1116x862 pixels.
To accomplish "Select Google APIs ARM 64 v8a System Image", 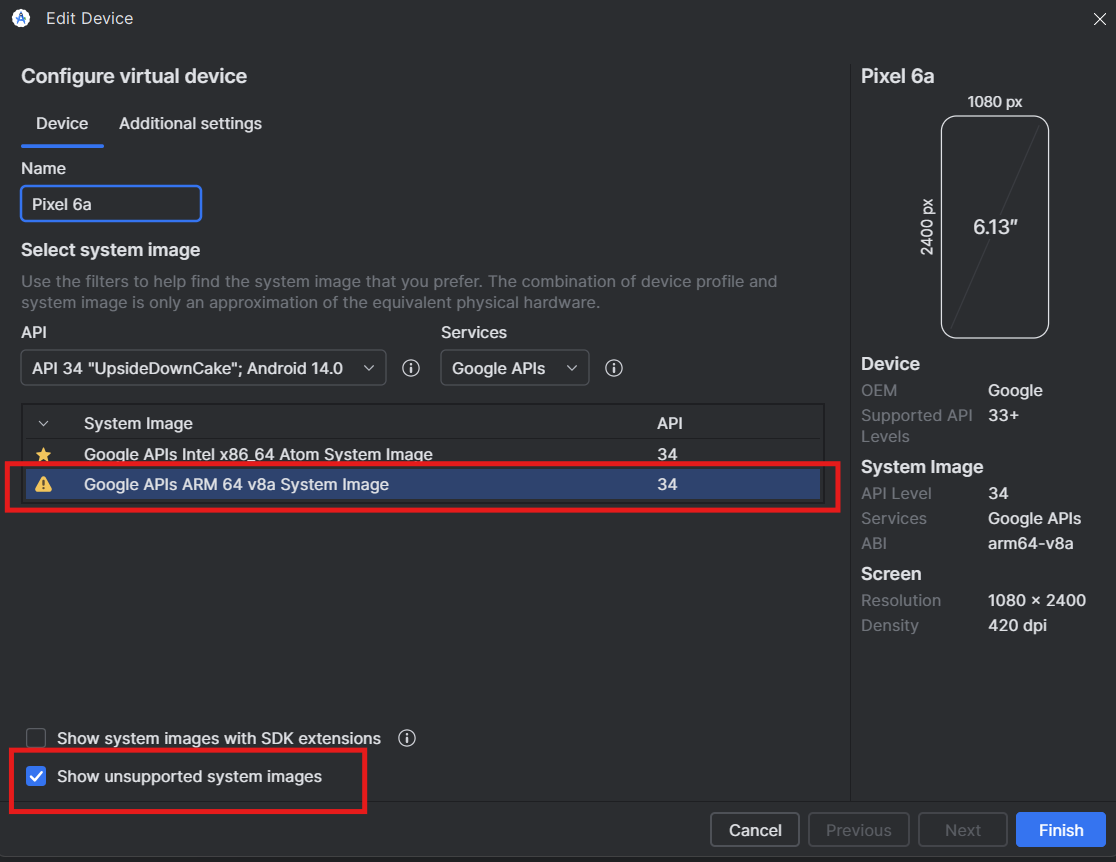I will pyautogui.click(x=236, y=484).
